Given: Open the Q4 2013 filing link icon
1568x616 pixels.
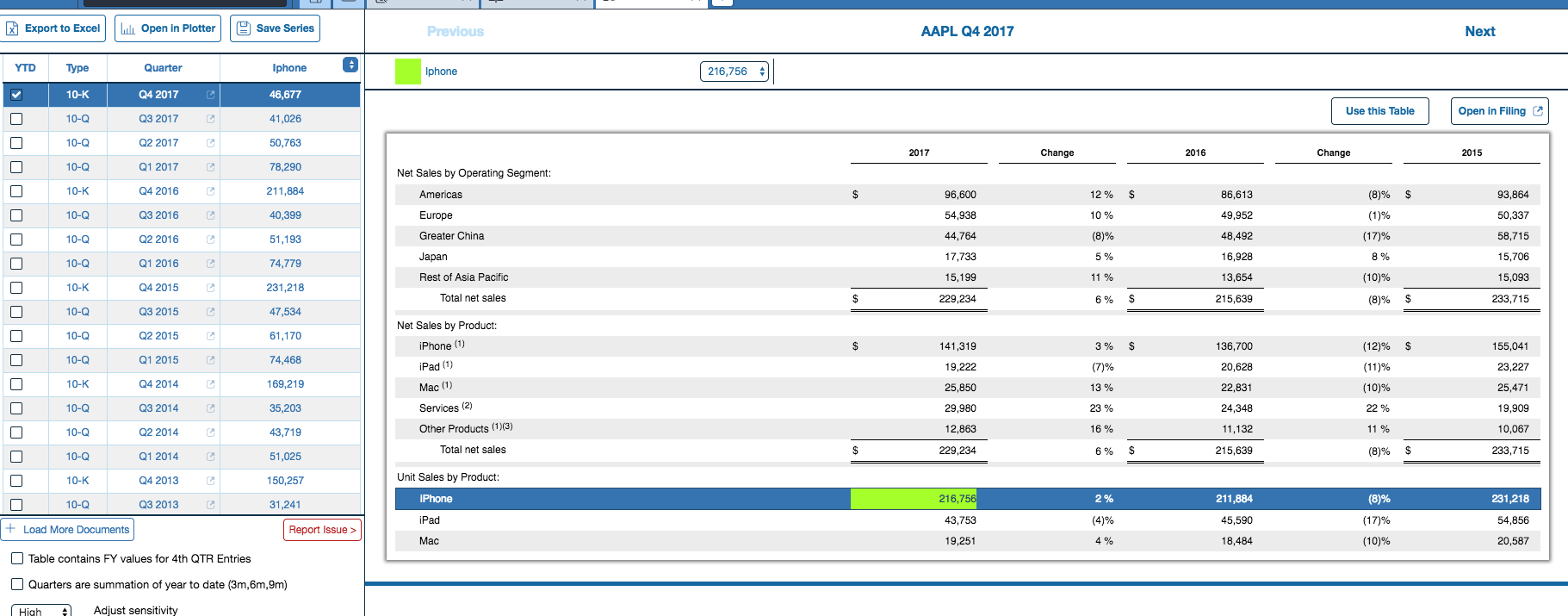Looking at the screenshot, I should (x=210, y=481).
